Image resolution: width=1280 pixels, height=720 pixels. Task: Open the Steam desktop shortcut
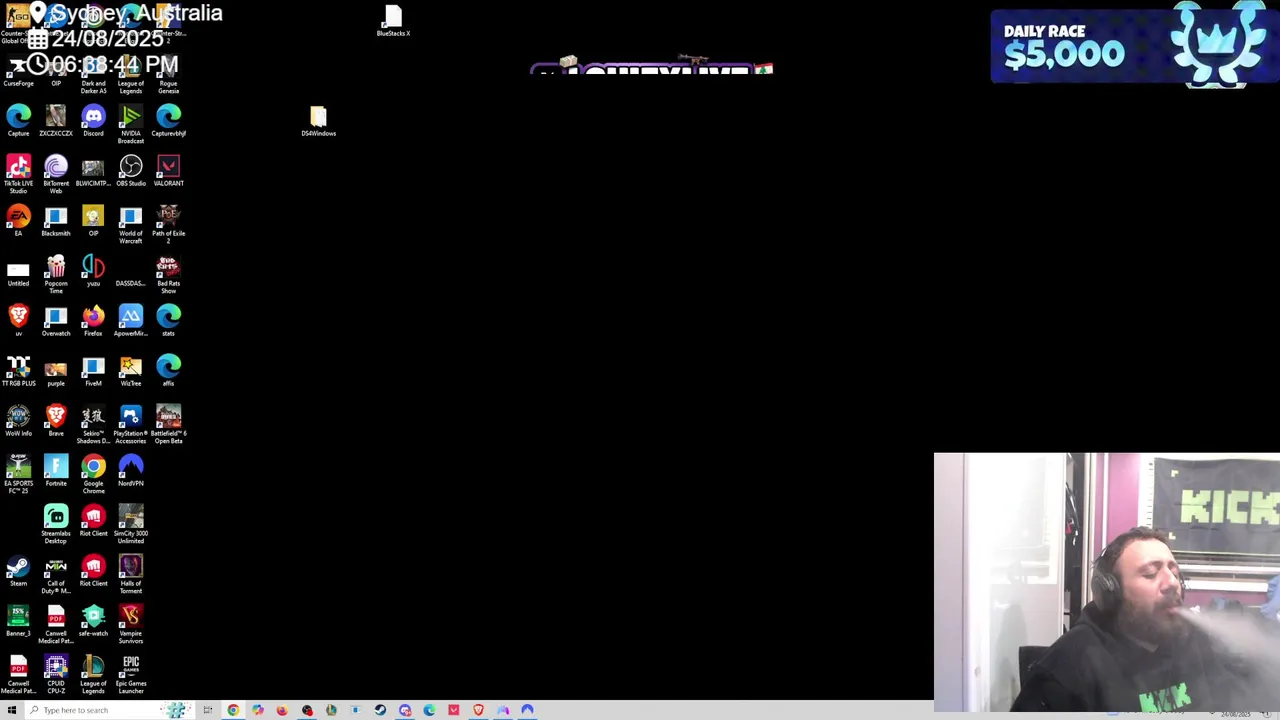[x=18, y=569]
